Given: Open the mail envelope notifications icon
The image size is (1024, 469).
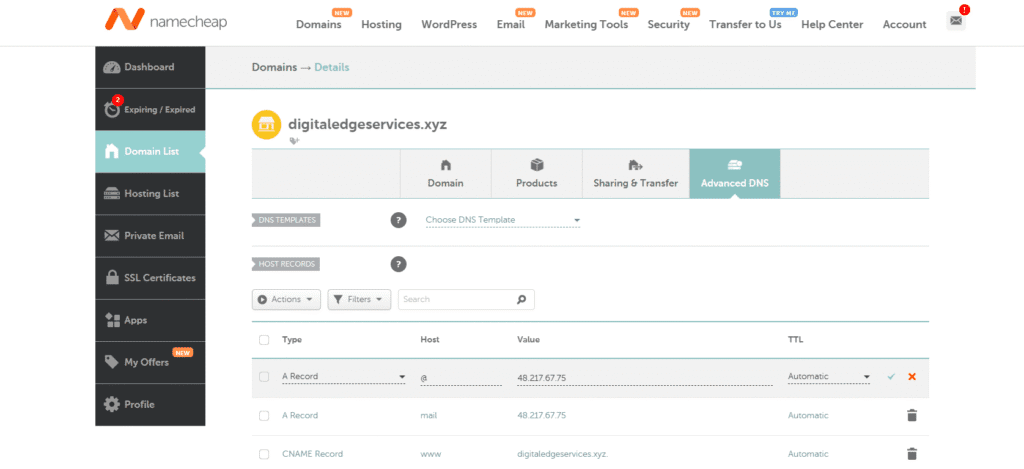Looking at the screenshot, I should click(x=956, y=21).
